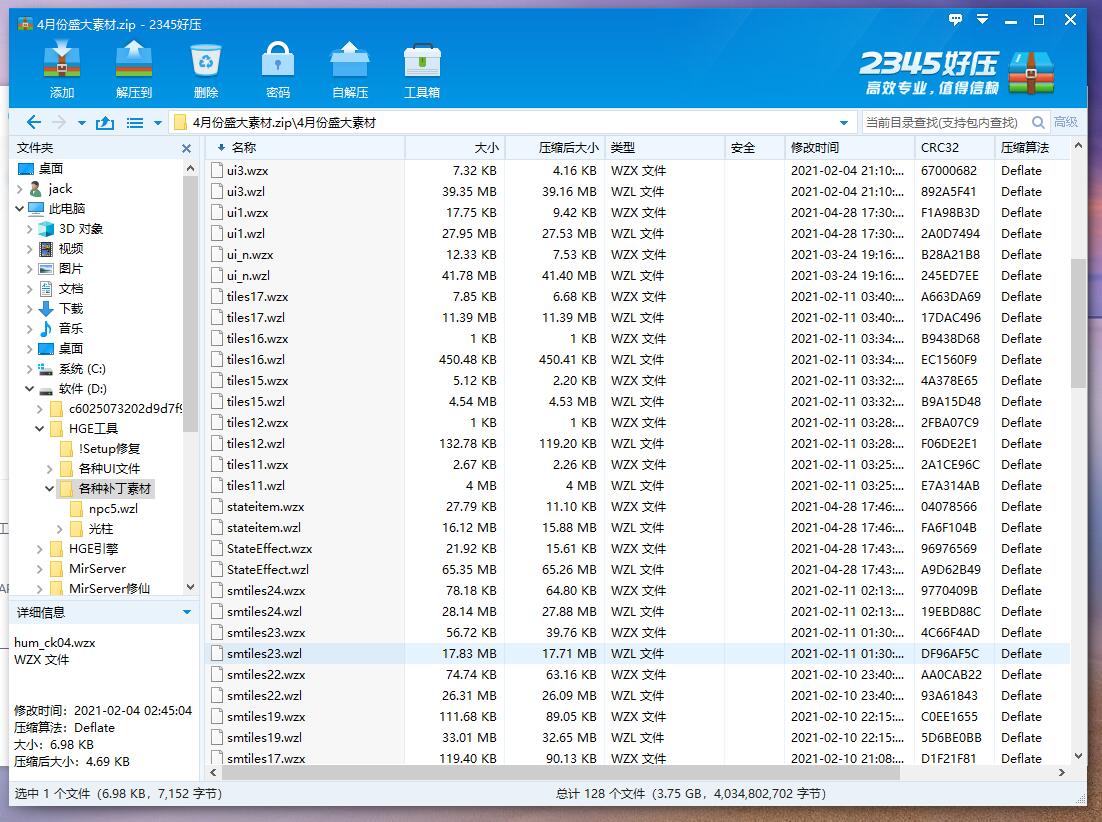1102x822 pixels.
Task: Click the 下载 download arrow icon
Action: tap(46, 308)
